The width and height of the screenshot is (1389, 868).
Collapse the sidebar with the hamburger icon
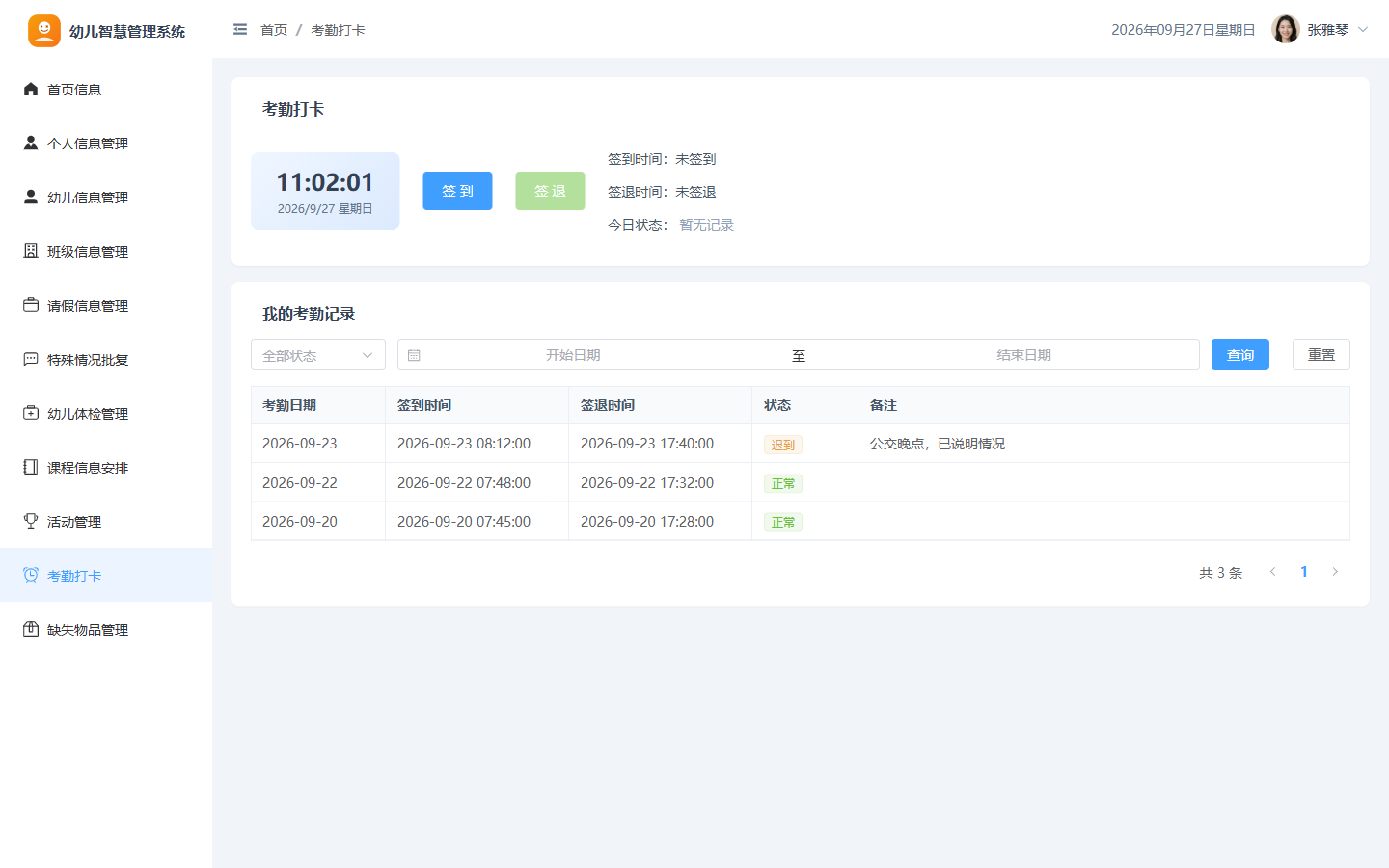pyautogui.click(x=240, y=30)
